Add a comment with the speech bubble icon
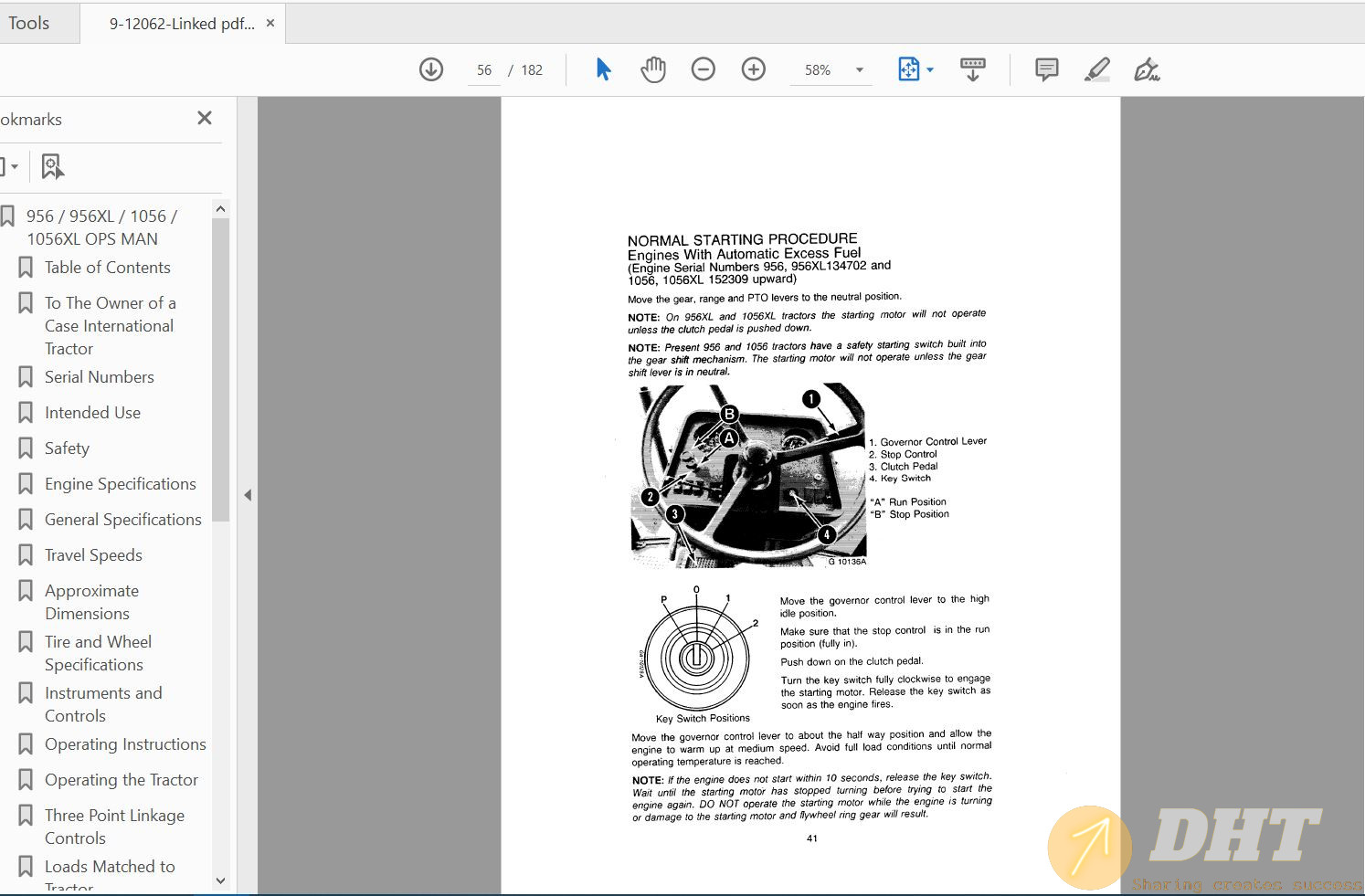1365x896 pixels. 1046,69
